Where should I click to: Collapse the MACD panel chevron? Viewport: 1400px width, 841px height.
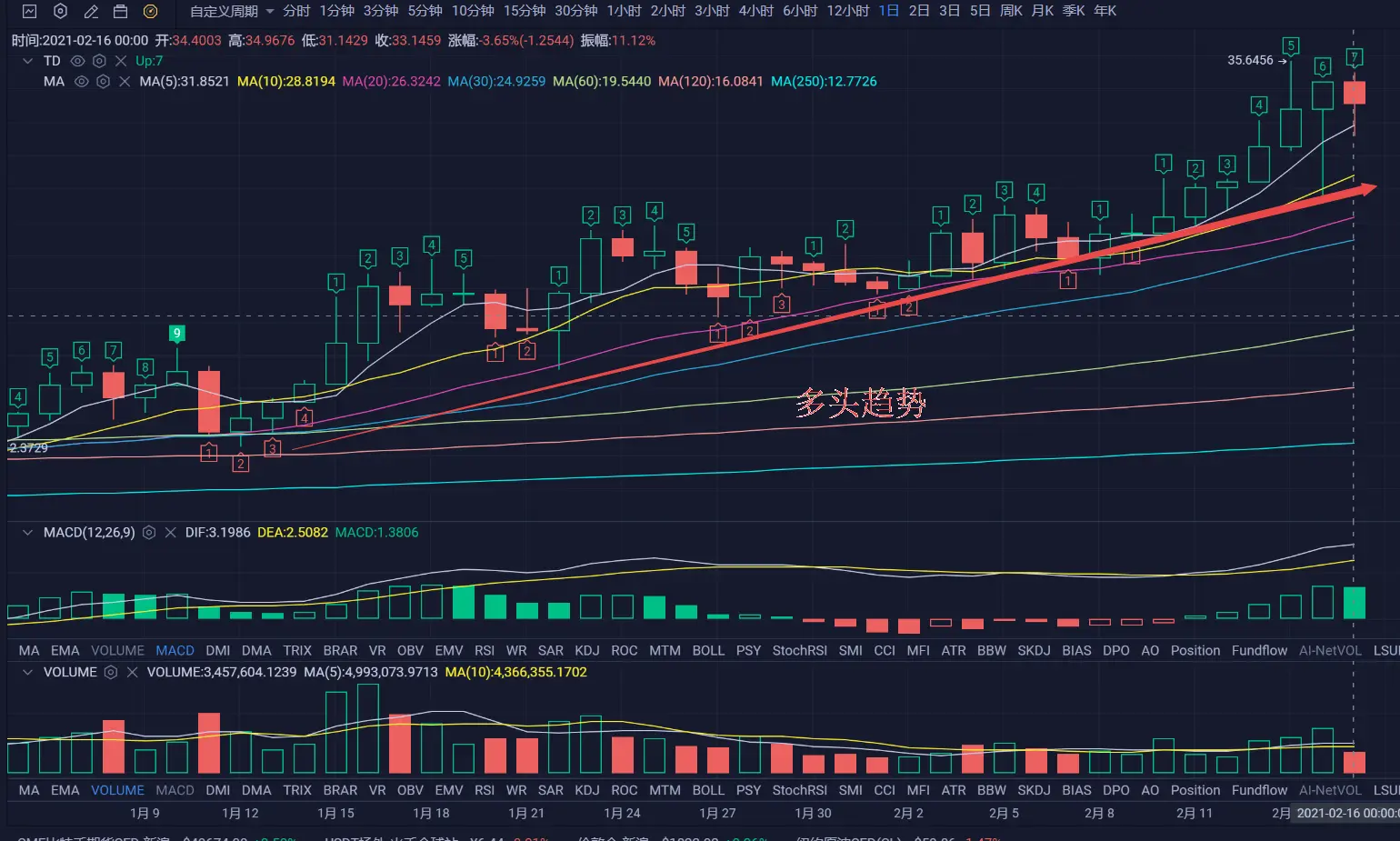coord(27,532)
